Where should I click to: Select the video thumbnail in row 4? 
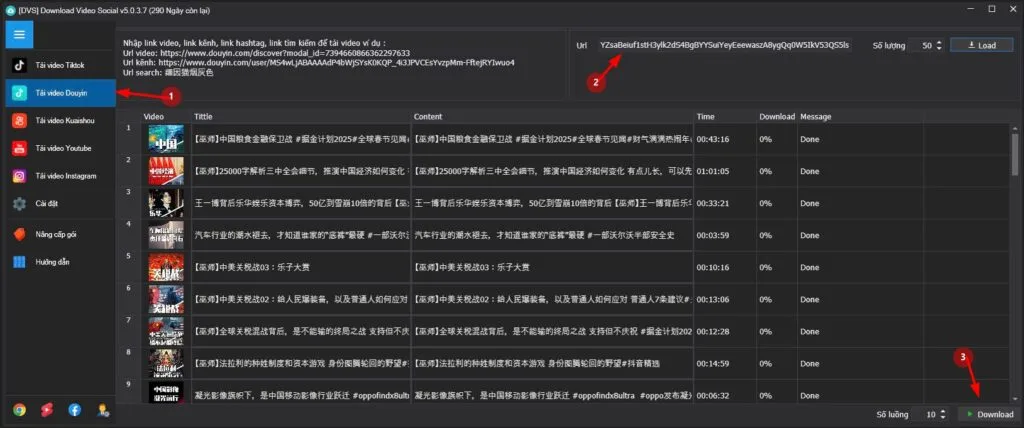pos(166,235)
